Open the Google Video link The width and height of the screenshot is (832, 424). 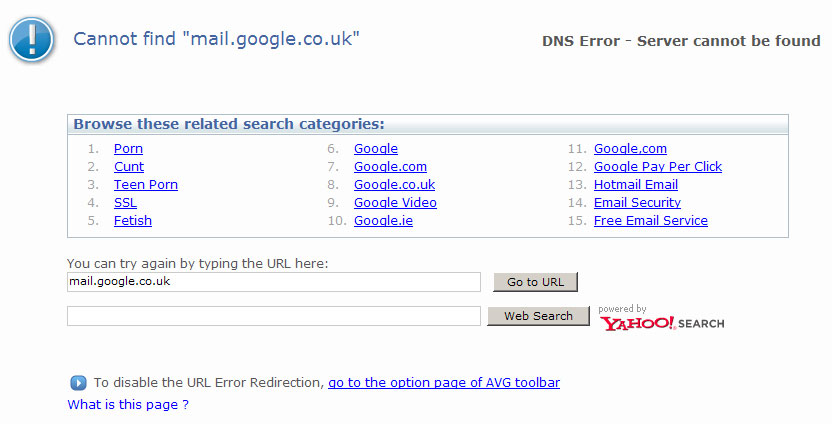pyautogui.click(x=395, y=203)
